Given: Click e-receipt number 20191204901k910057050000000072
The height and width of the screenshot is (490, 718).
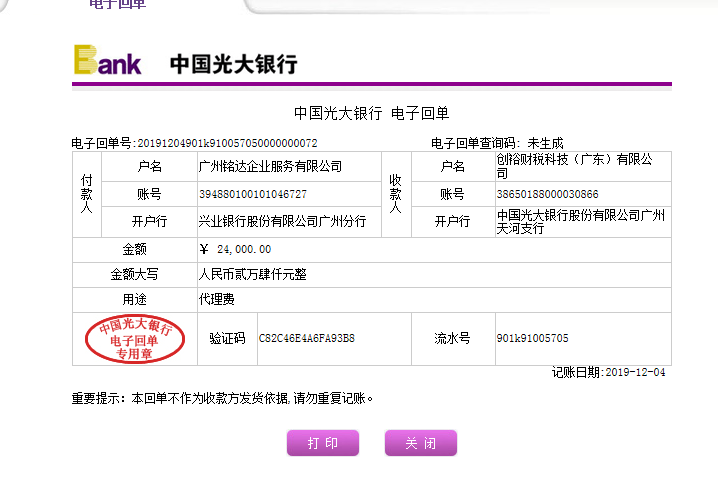Looking at the screenshot, I should click(227, 143).
